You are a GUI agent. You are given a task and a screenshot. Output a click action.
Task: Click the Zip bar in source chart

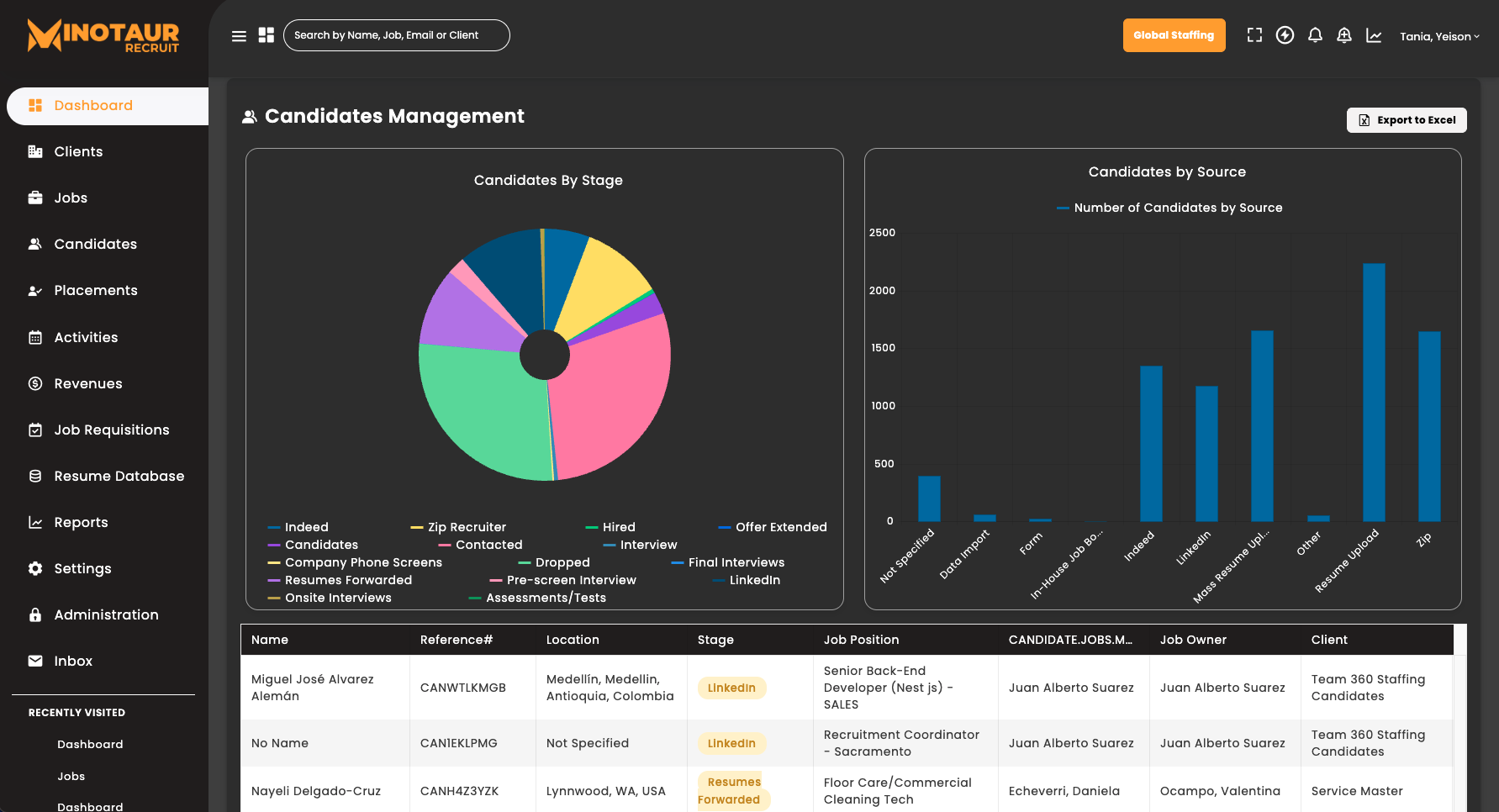pos(1429,426)
